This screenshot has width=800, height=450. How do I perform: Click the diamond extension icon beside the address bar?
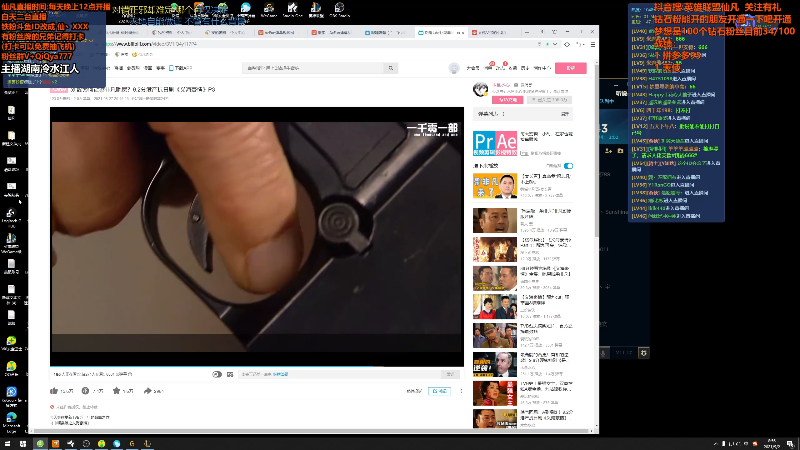pos(567,44)
